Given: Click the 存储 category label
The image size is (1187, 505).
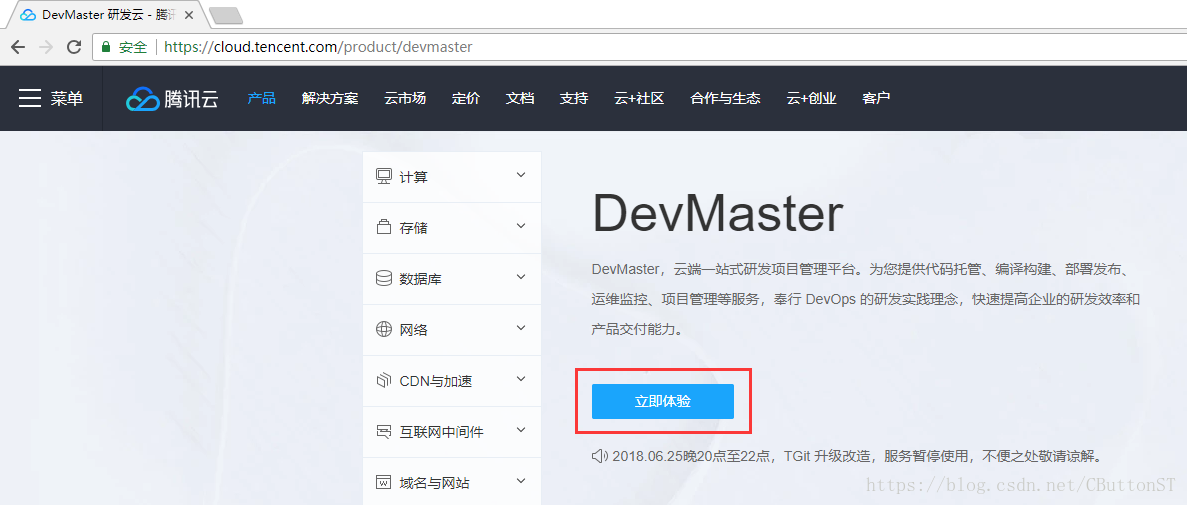Looking at the screenshot, I should pos(413,228).
